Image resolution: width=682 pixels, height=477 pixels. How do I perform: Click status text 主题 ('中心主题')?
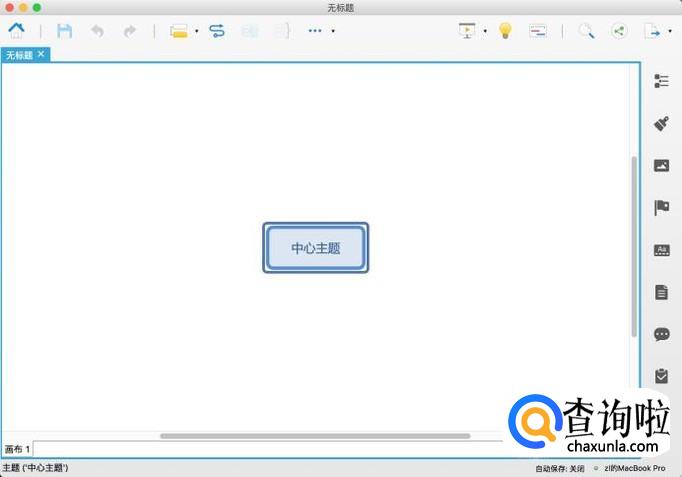(x=35, y=468)
